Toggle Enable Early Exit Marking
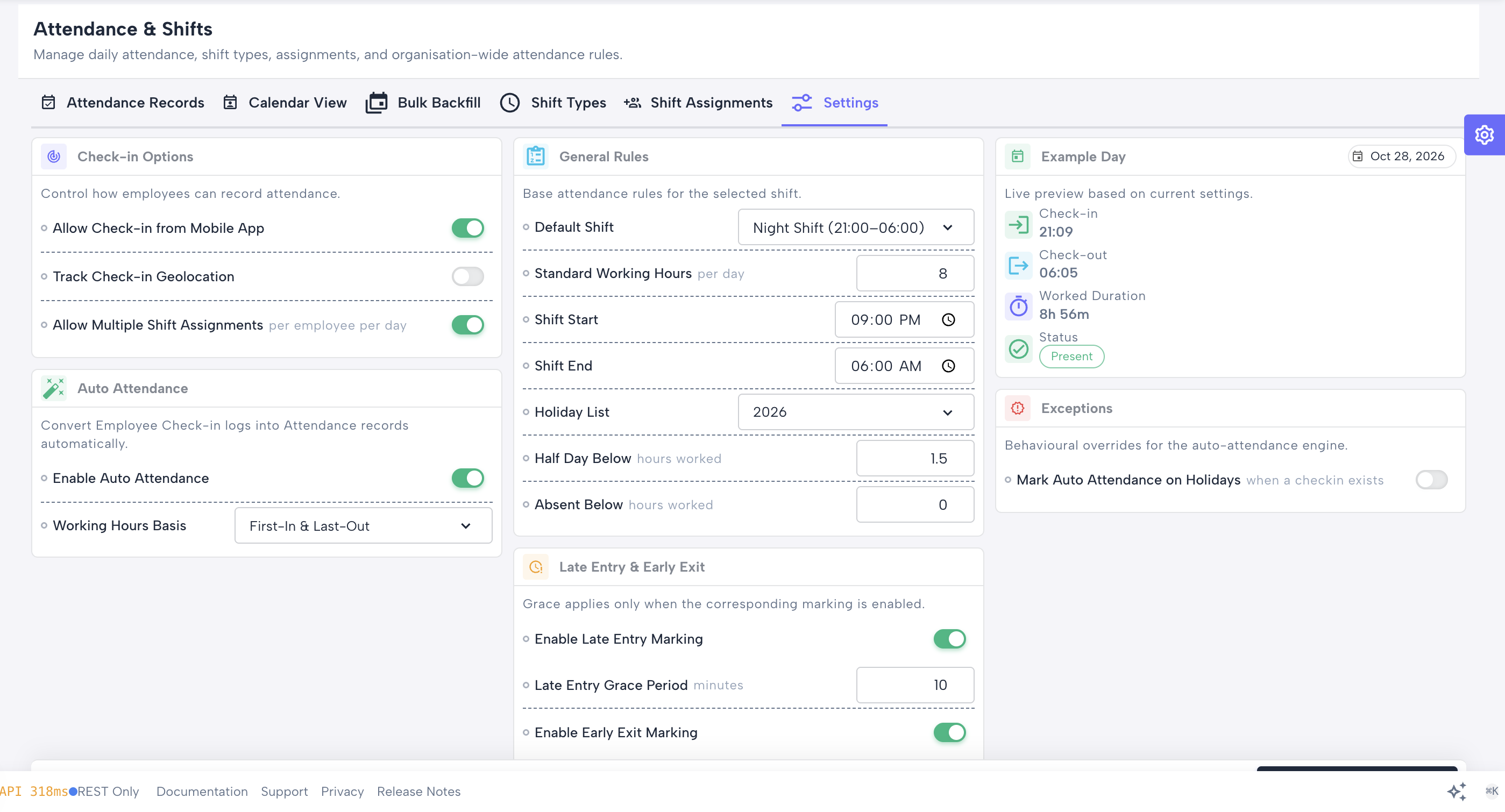 [x=950, y=732]
